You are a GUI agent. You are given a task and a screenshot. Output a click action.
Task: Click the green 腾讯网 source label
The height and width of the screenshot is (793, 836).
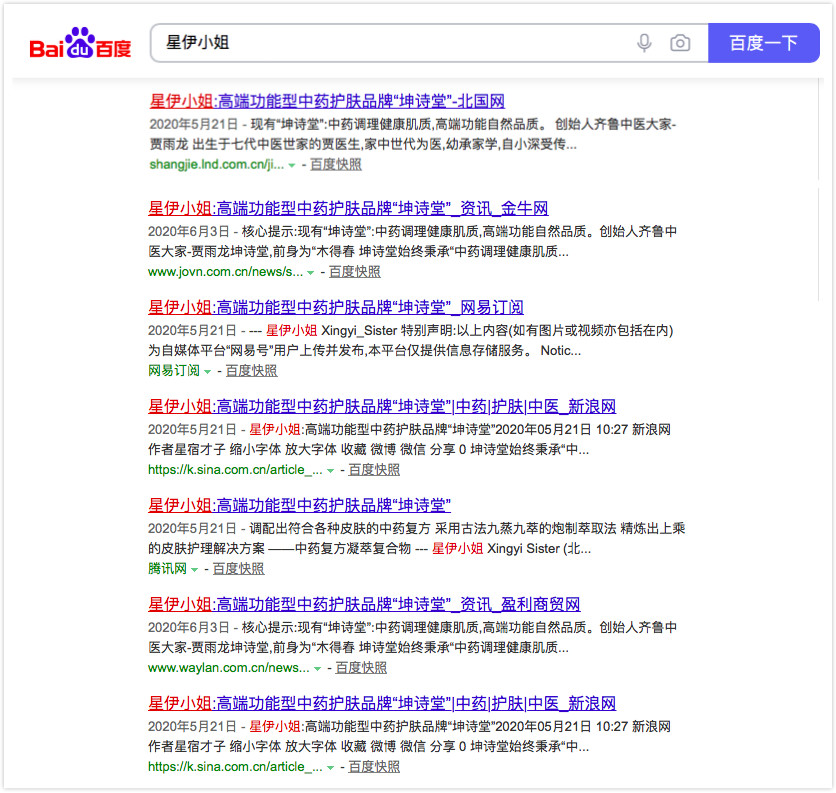(x=167, y=569)
